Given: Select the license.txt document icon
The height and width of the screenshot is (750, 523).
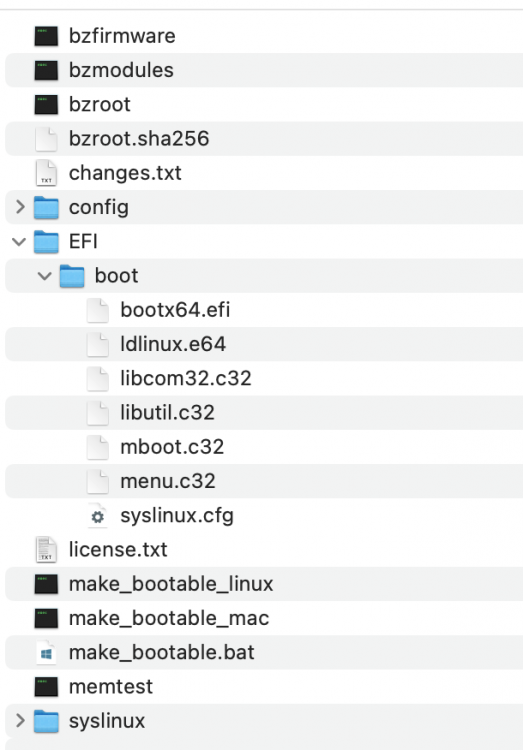Looking at the screenshot, I should coord(46,550).
